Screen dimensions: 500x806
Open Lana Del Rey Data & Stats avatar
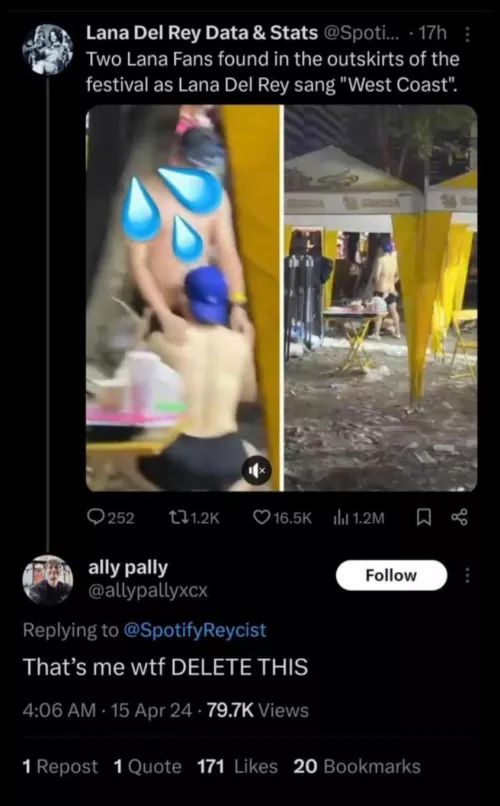(x=47, y=49)
